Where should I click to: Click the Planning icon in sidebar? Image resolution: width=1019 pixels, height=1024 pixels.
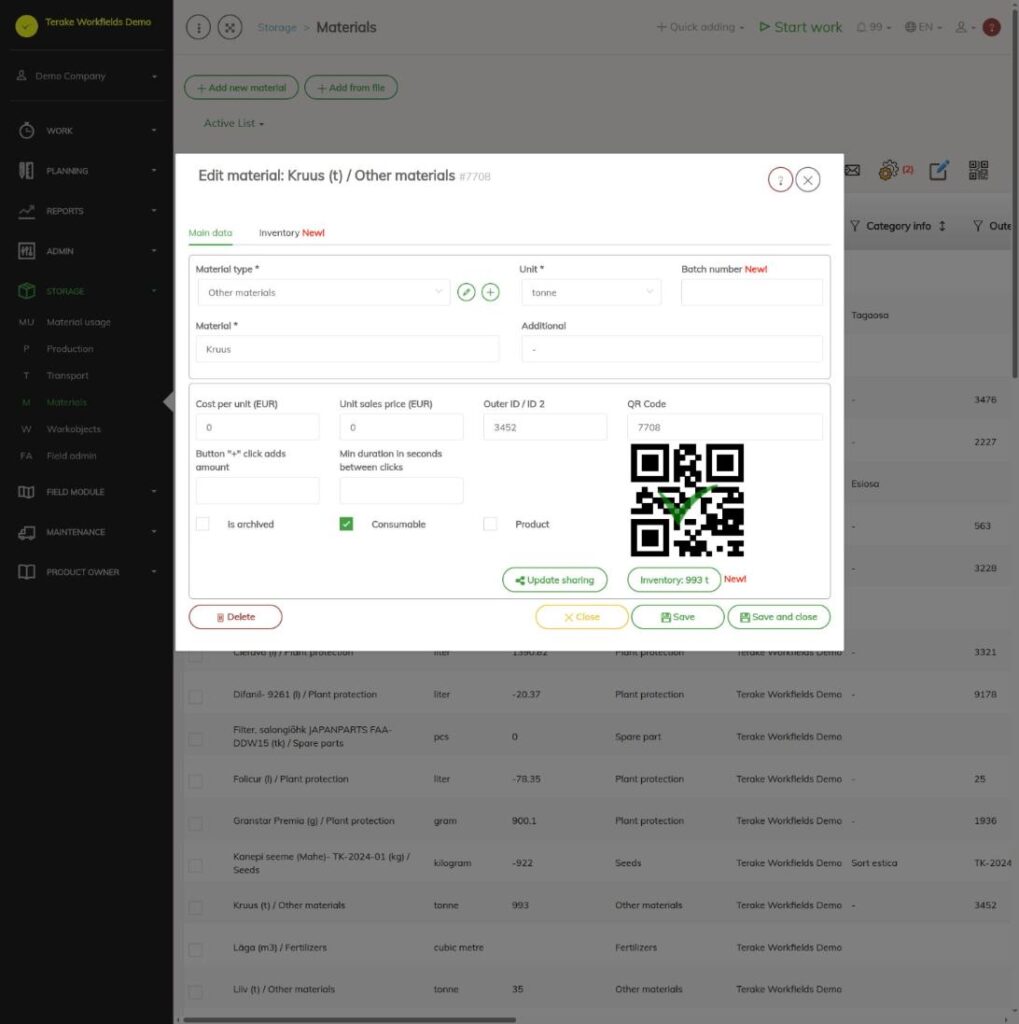coord(26,170)
